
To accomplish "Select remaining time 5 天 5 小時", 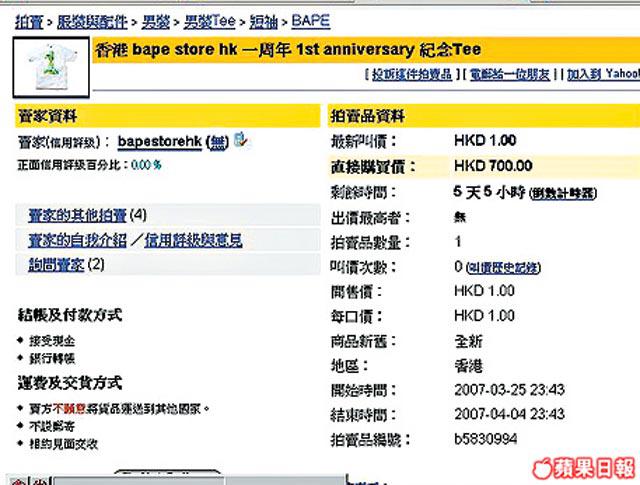I will [x=489, y=192].
